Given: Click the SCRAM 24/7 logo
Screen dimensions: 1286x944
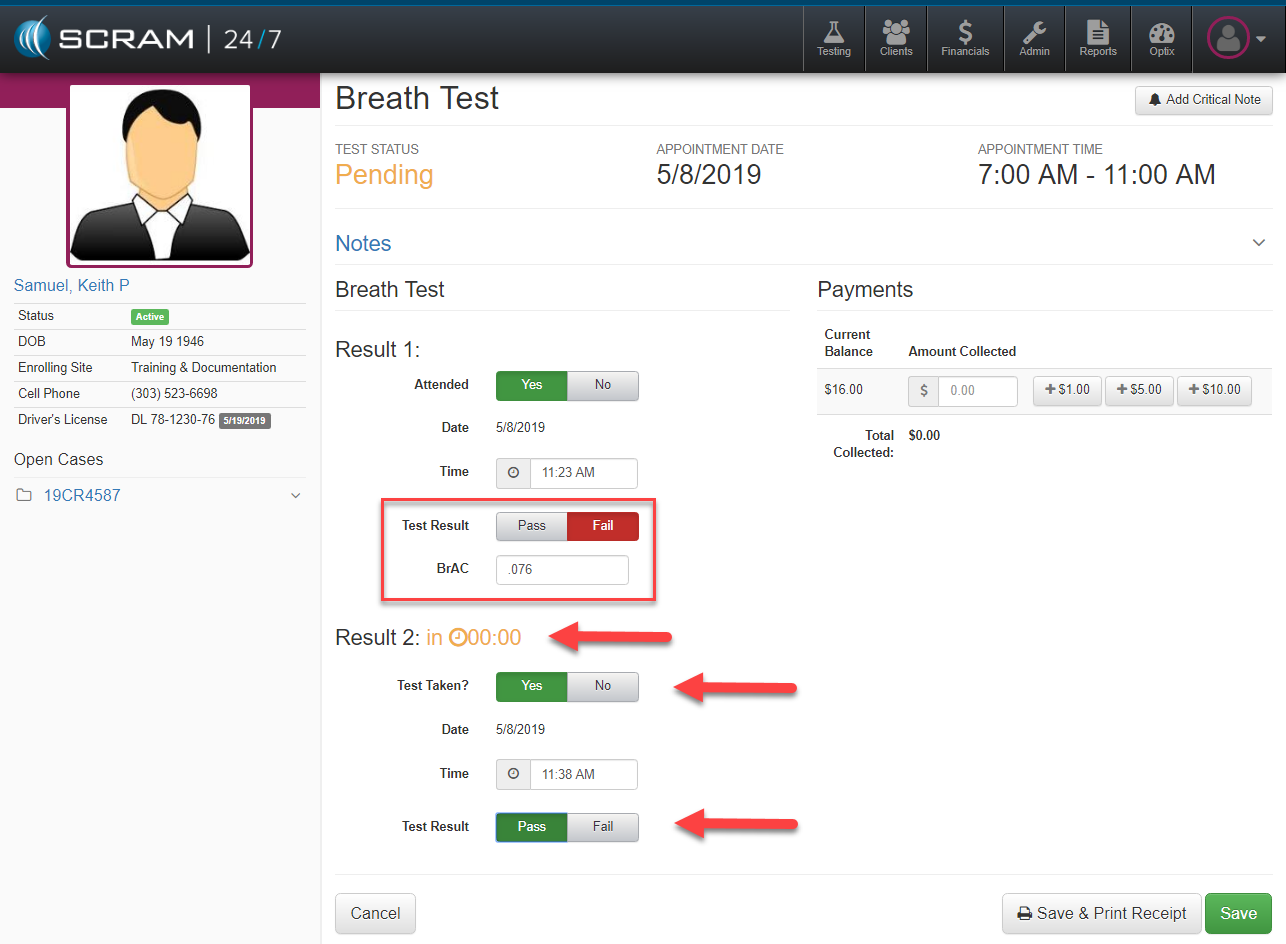Looking at the screenshot, I should pyautogui.click(x=148, y=39).
